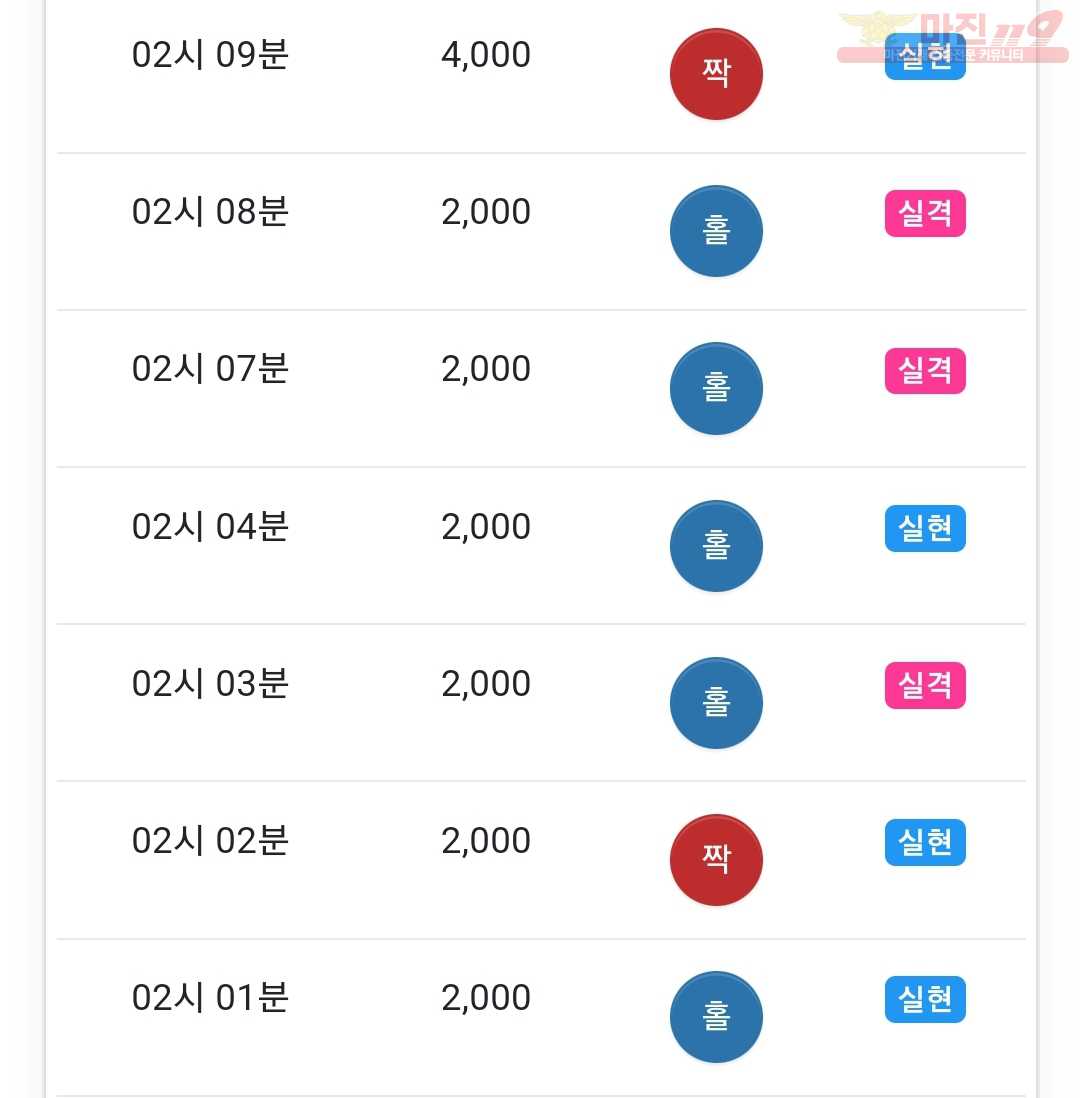The width and height of the screenshot is (1080, 1098).
Task: Select the blue 실현 badge at 02시 01분
Action: tap(925, 999)
